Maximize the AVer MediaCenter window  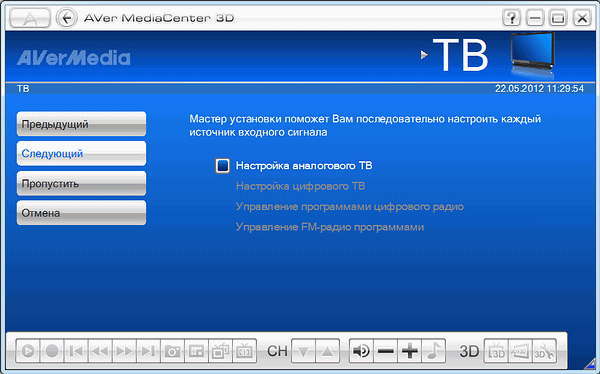(558, 18)
